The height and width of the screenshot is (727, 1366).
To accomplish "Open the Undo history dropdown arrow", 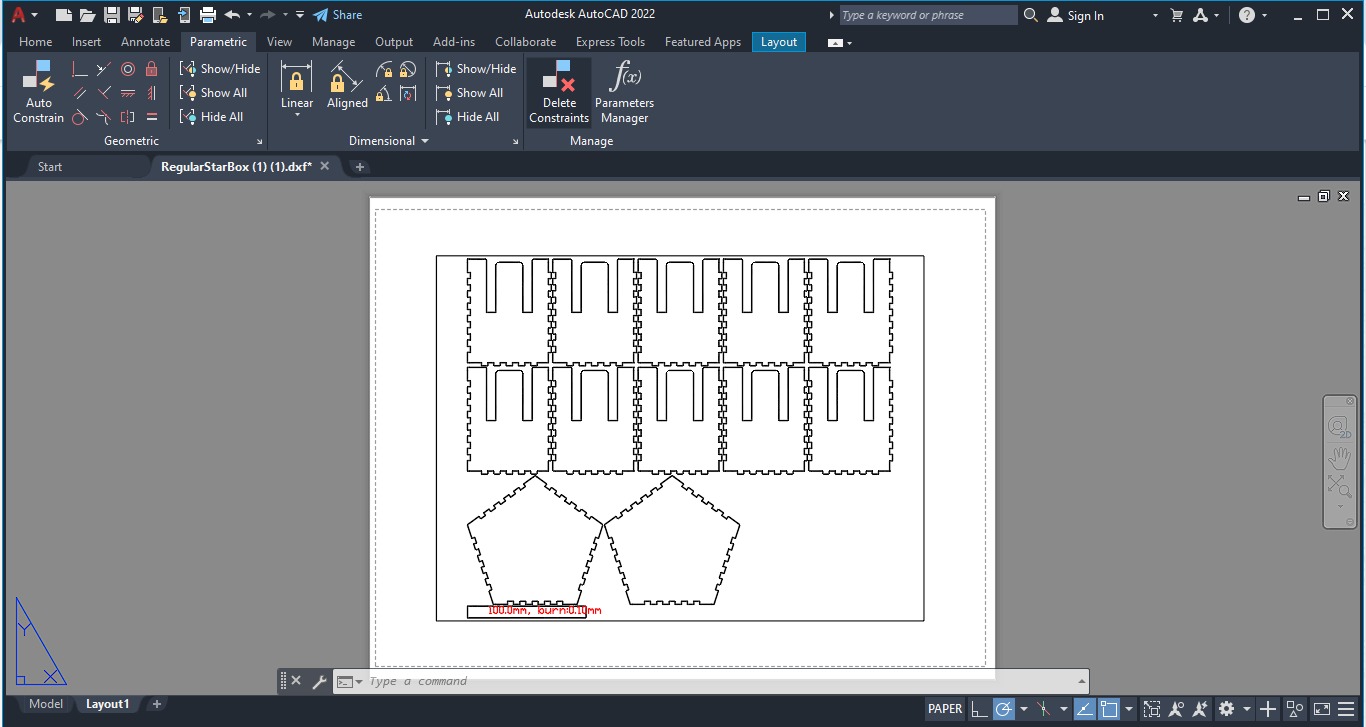I will [x=248, y=15].
